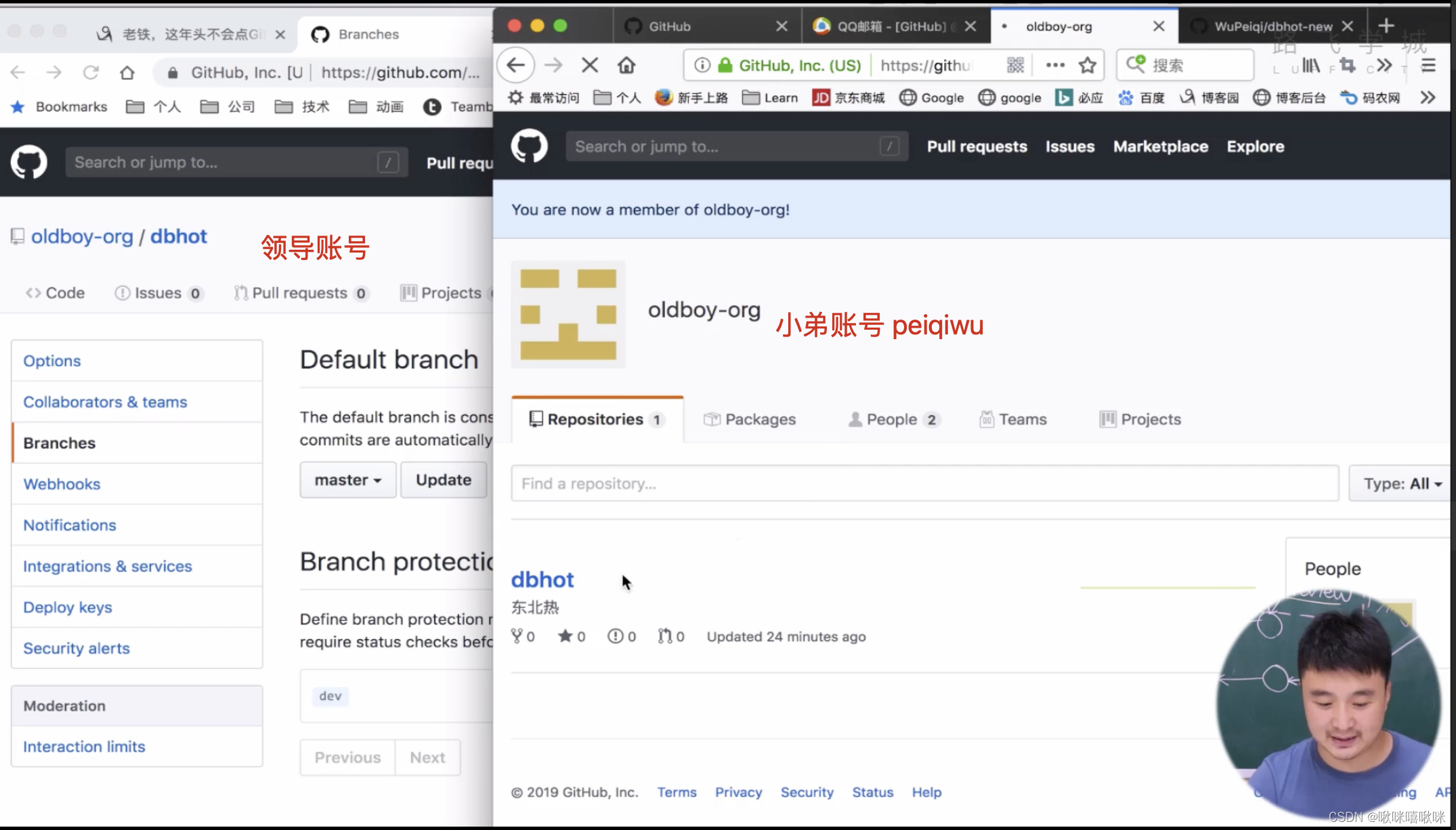Focus GitHub search box in Firefox window
The width and height of the screenshot is (1456, 830).
(737, 146)
